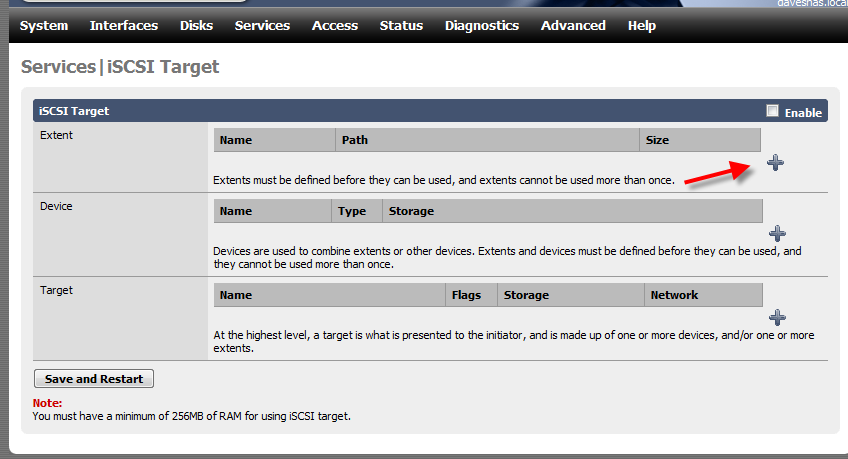Open the Interfaces menu
The height and width of the screenshot is (459, 848).
[x=124, y=25]
